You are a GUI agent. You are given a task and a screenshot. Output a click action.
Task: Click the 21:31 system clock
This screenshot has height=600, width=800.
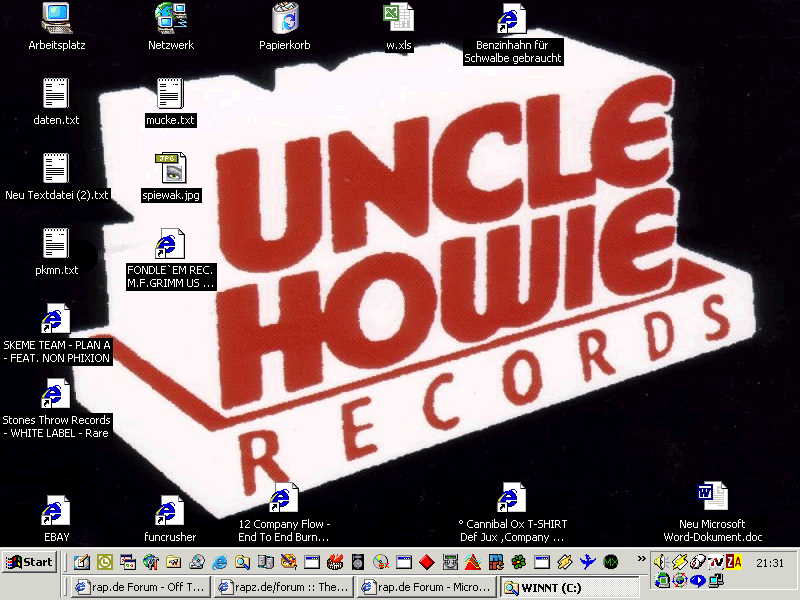tap(770, 563)
